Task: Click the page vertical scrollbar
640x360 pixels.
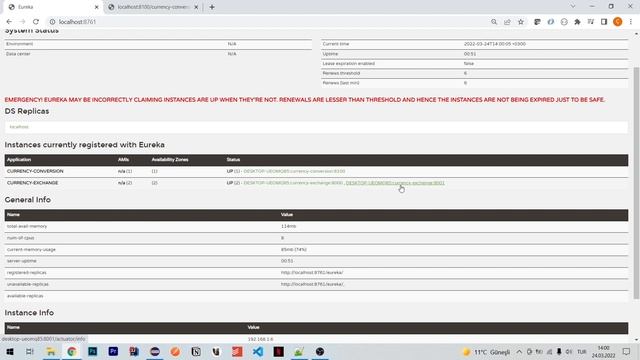Action: (636, 183)
